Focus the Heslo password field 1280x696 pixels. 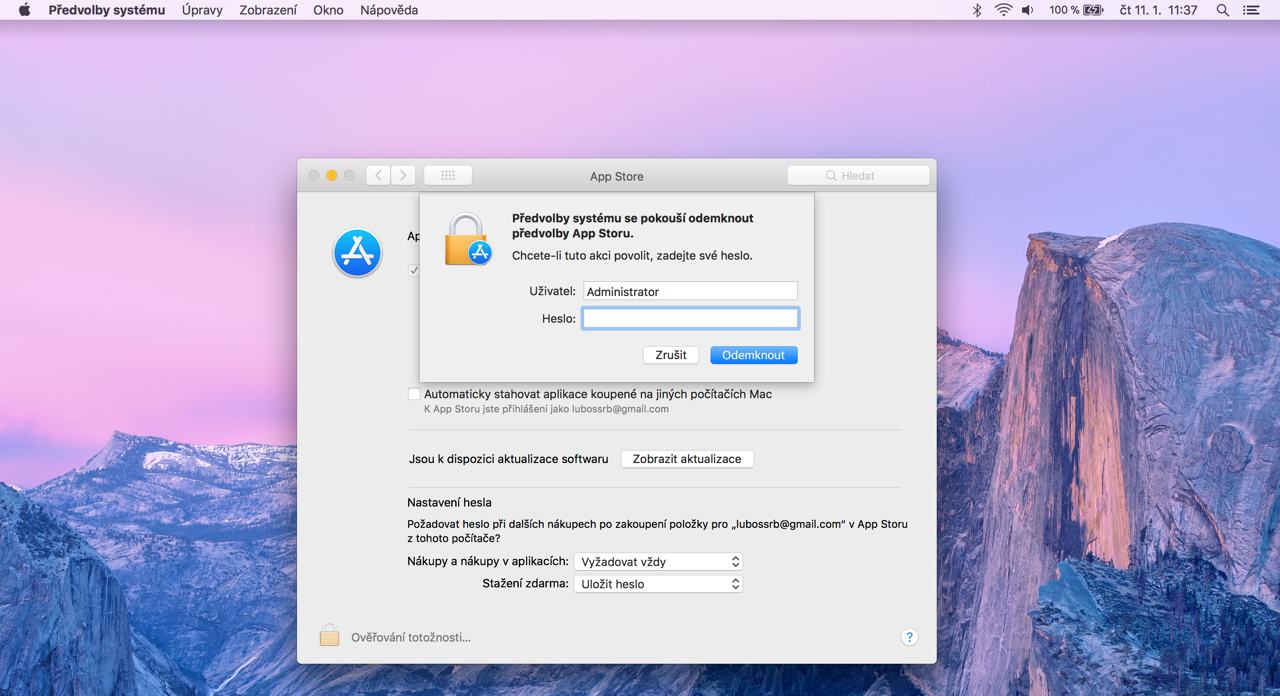point(690,318)
